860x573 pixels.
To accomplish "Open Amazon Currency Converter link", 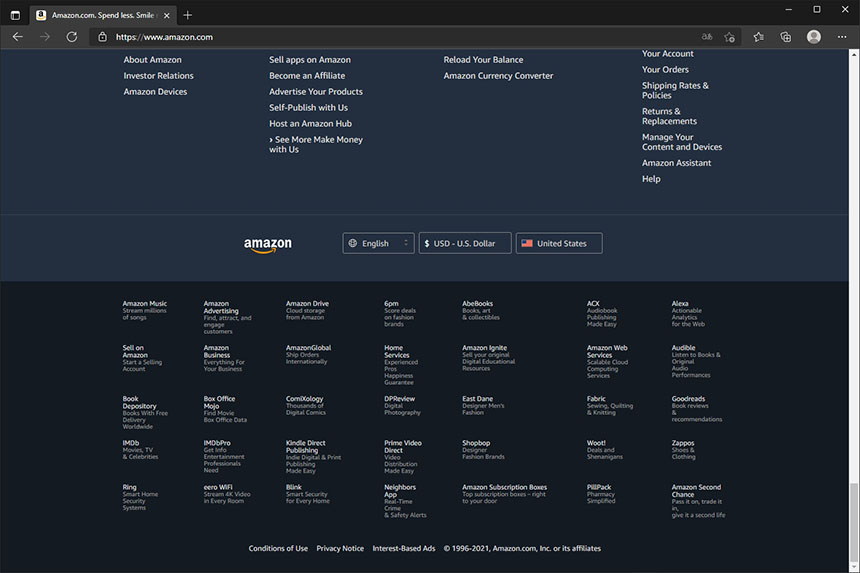I will (x=499, y=76).
